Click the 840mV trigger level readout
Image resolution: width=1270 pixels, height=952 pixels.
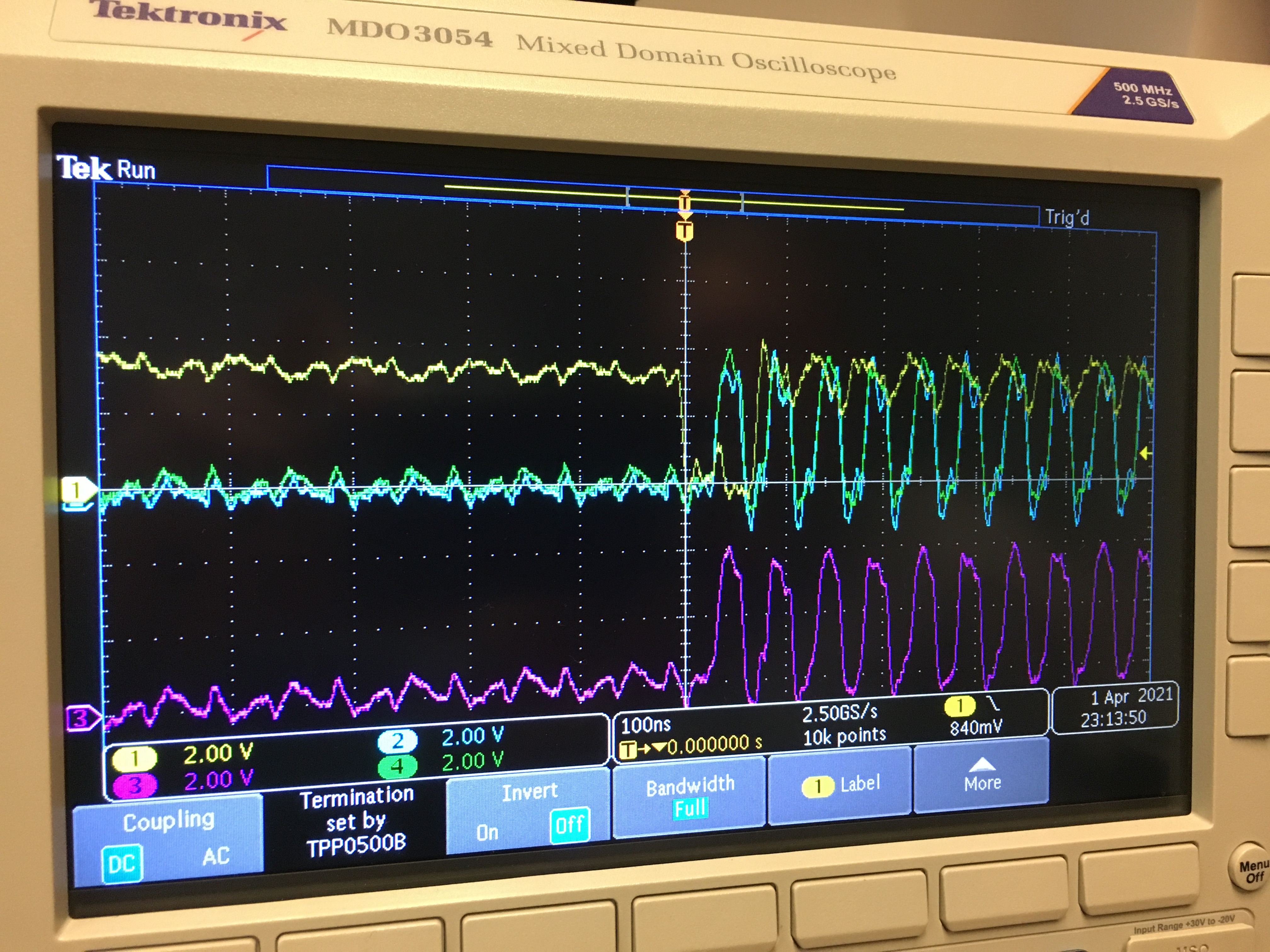point(976,728)
